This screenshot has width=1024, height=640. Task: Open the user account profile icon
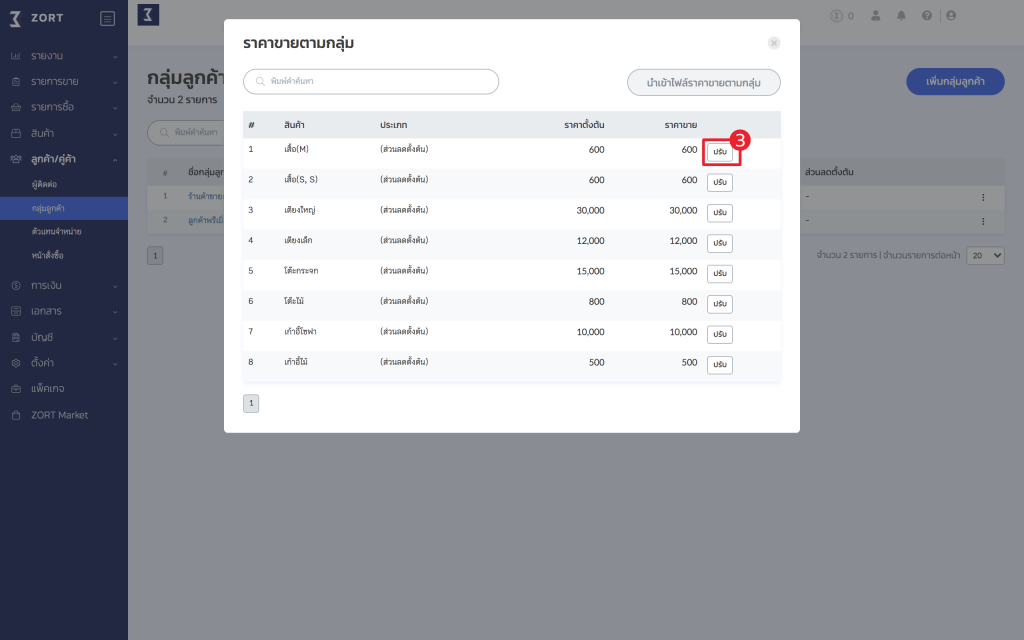click(x=951, y=16)
